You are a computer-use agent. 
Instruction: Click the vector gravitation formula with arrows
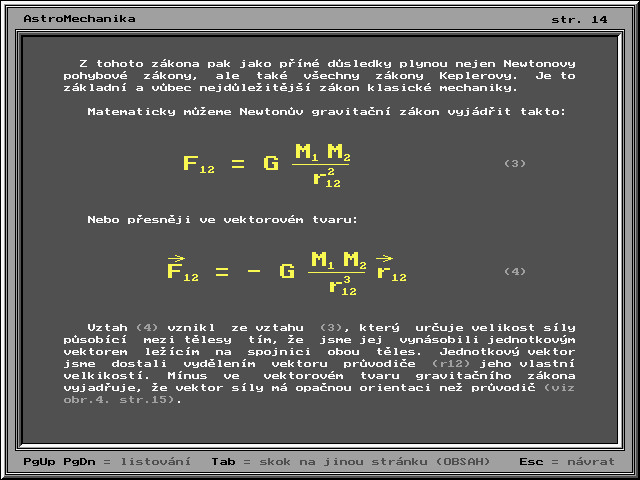(287, 273)
